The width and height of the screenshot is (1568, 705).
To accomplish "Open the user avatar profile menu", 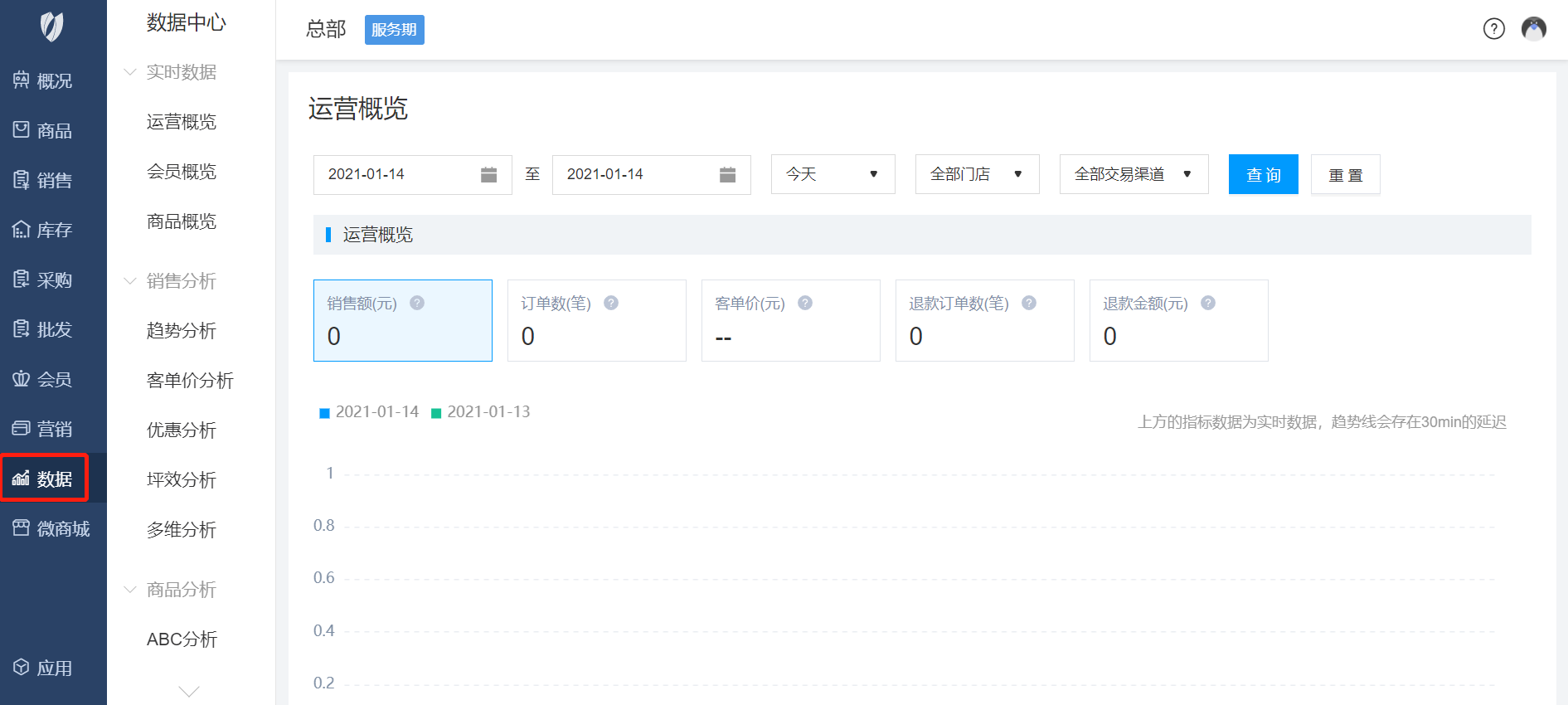I will click(x=1533, y=29).
